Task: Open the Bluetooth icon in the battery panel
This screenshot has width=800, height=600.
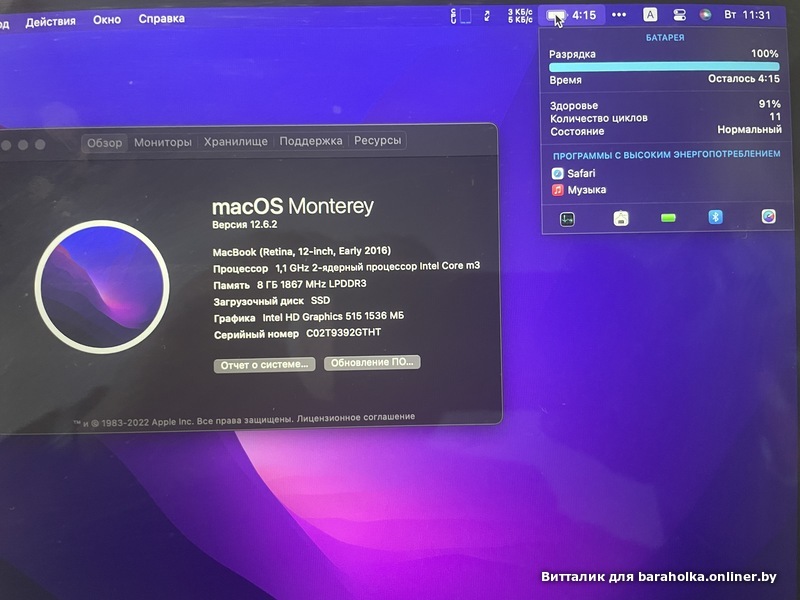Action: click(715, 217)
